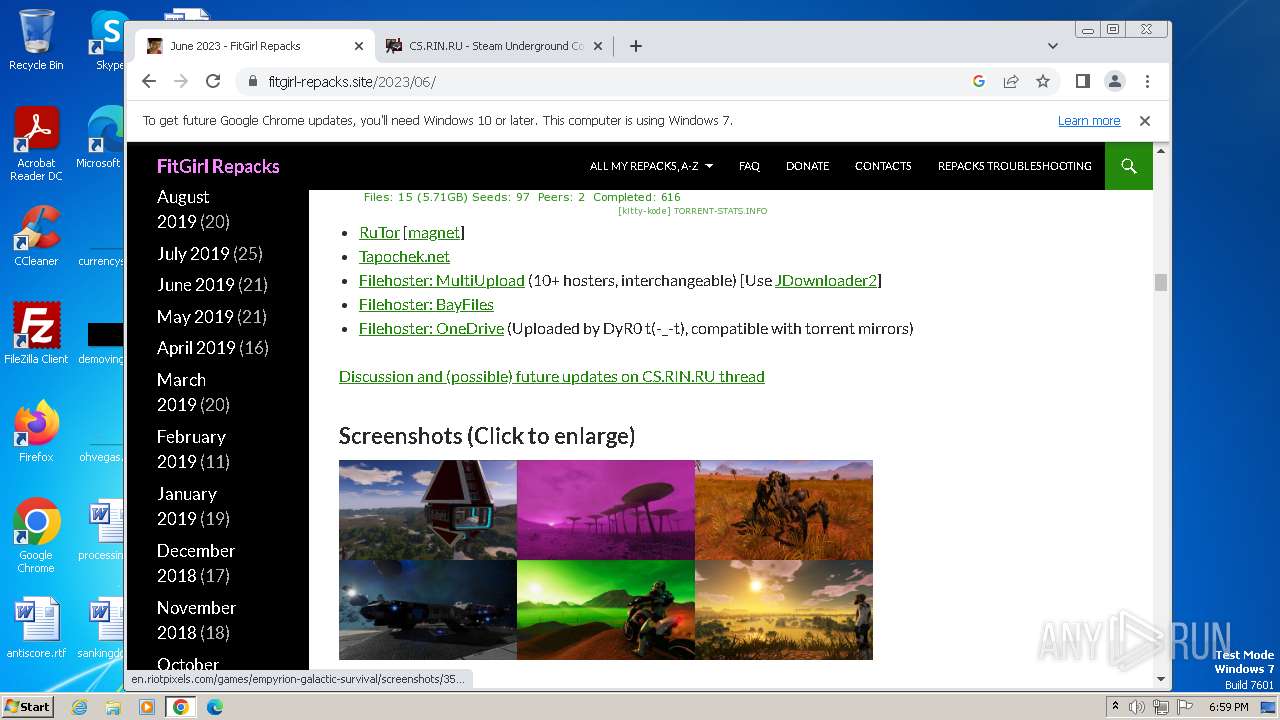Click the Chrome taskbar button
Screen dimensions: 1280x720
(181, 707)
